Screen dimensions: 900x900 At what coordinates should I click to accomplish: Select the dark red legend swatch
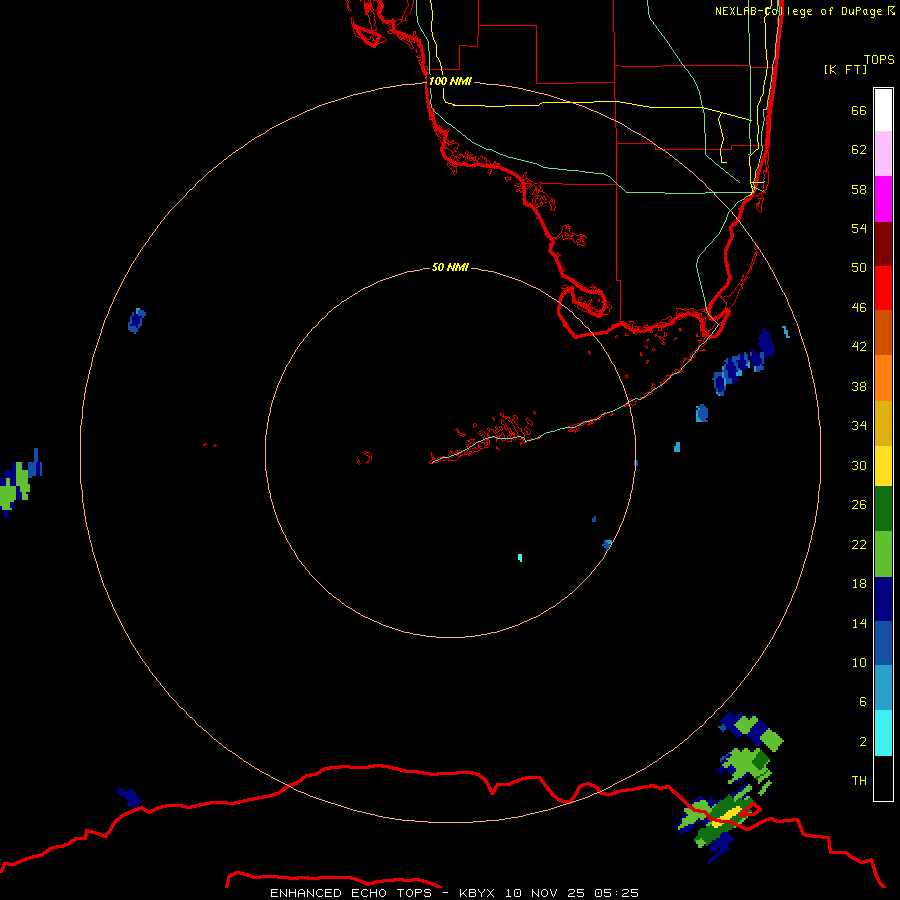tap(883, 243)
